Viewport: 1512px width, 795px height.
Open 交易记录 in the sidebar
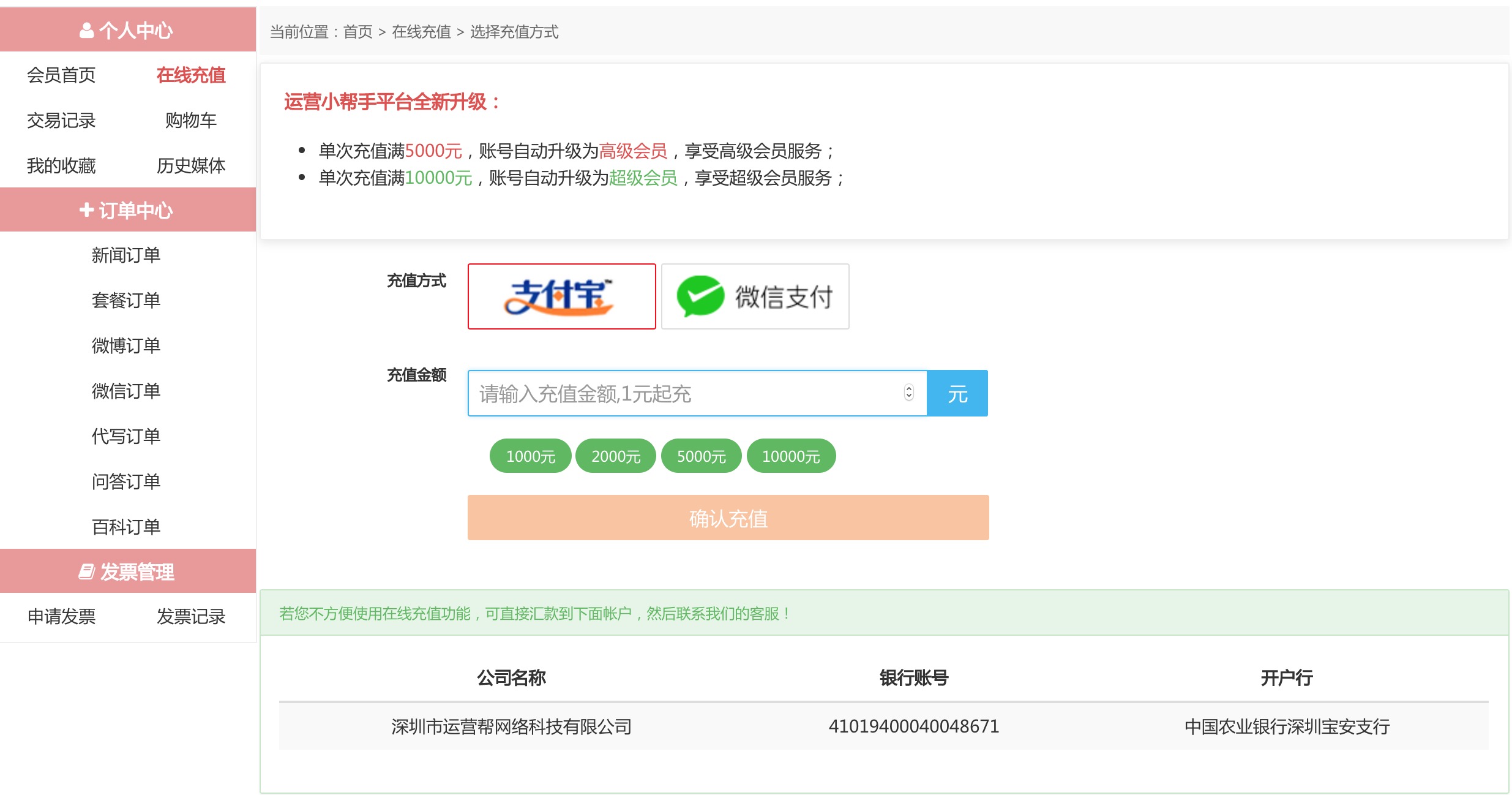coord(61,121)
